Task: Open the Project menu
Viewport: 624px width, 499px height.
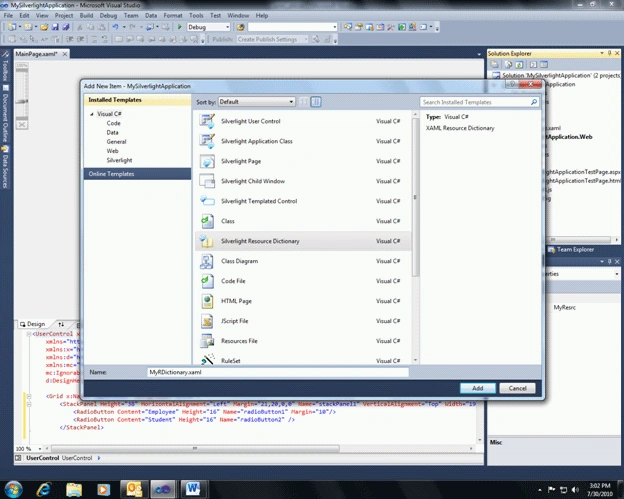Action: [64, 16]
